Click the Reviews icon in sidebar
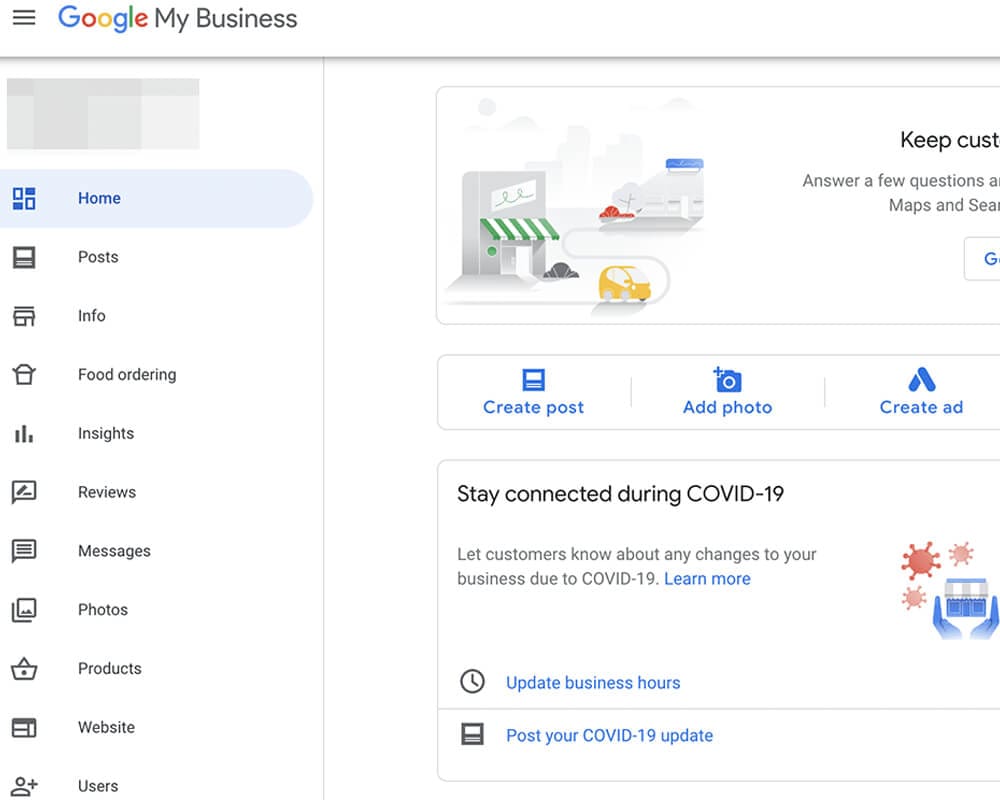1000x800 pixels. 24,493
